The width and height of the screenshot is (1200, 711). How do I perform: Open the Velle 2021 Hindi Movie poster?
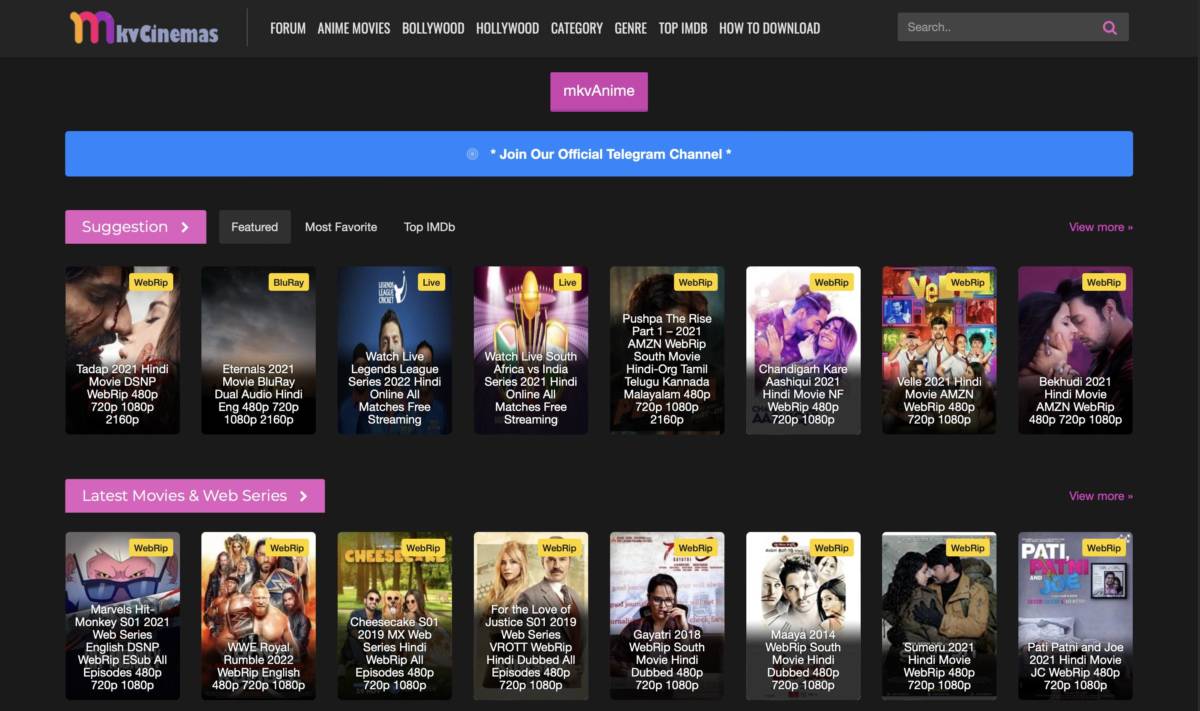coord(939,350)
